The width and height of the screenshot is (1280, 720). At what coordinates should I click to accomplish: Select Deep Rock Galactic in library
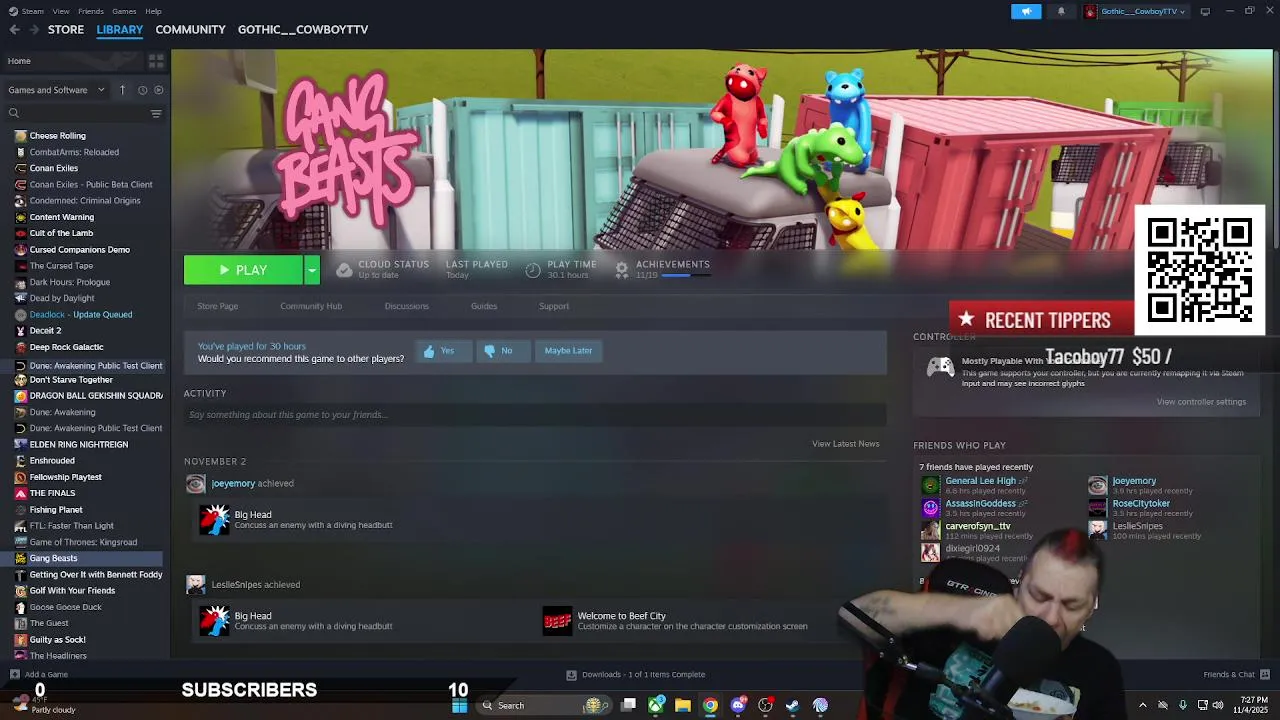pyautogui.click(x=66, y=347)
